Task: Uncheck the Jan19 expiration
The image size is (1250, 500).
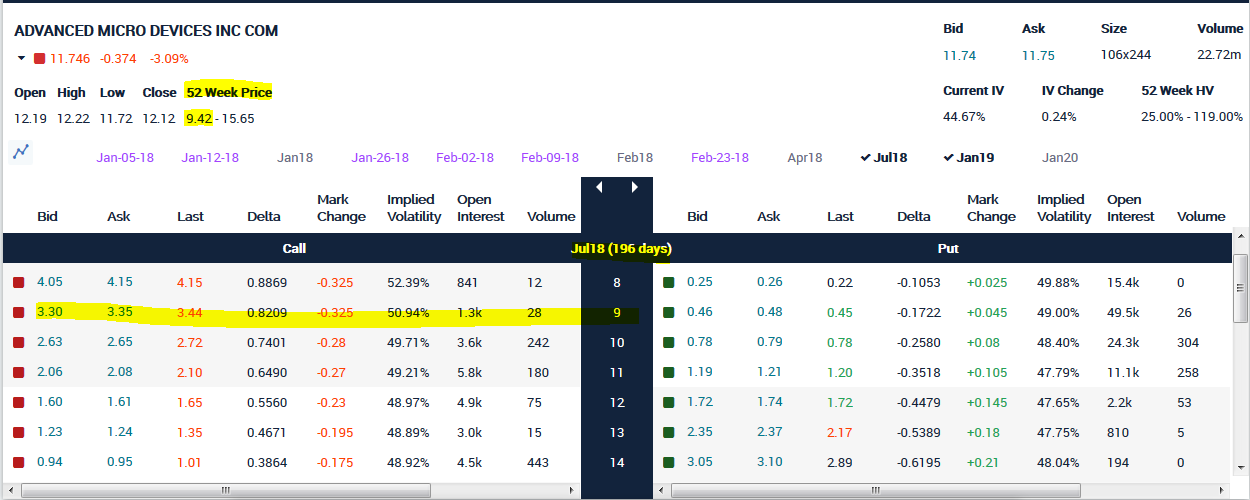Action: [x=968, y=158]
